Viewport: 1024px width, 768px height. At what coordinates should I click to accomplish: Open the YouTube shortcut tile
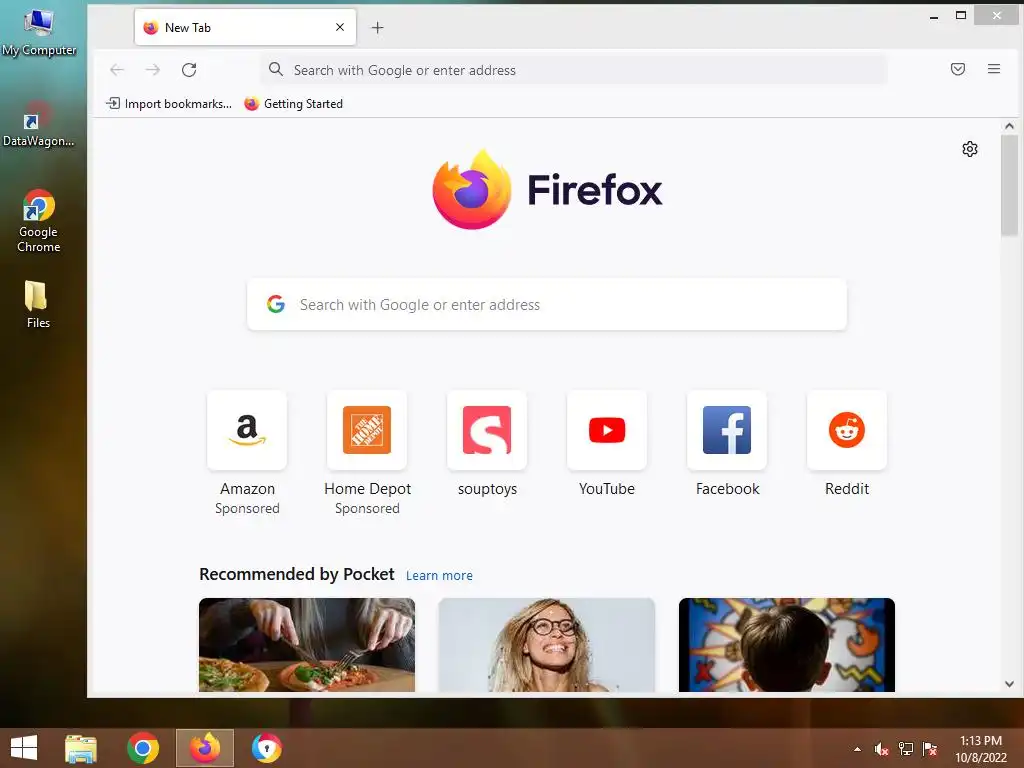click(x=607, y=430)
